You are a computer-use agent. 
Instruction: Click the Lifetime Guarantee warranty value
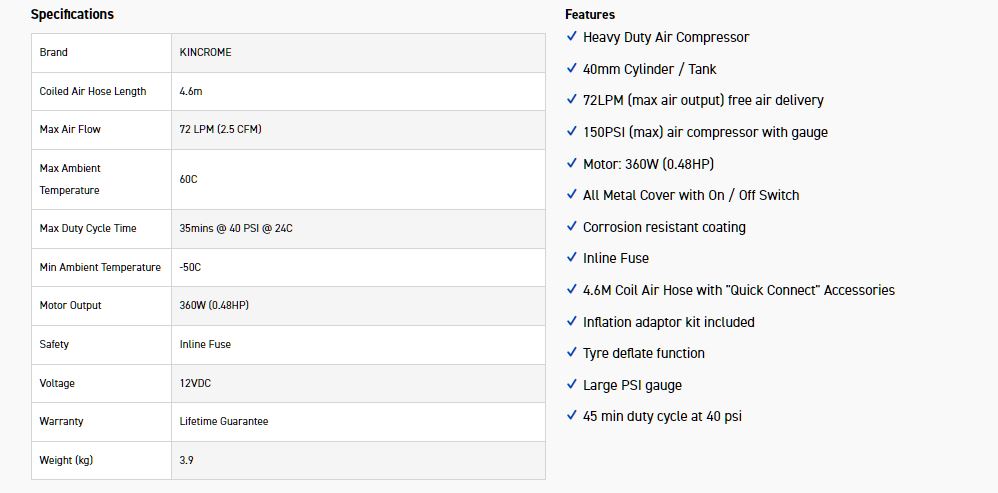coord(224,421)
